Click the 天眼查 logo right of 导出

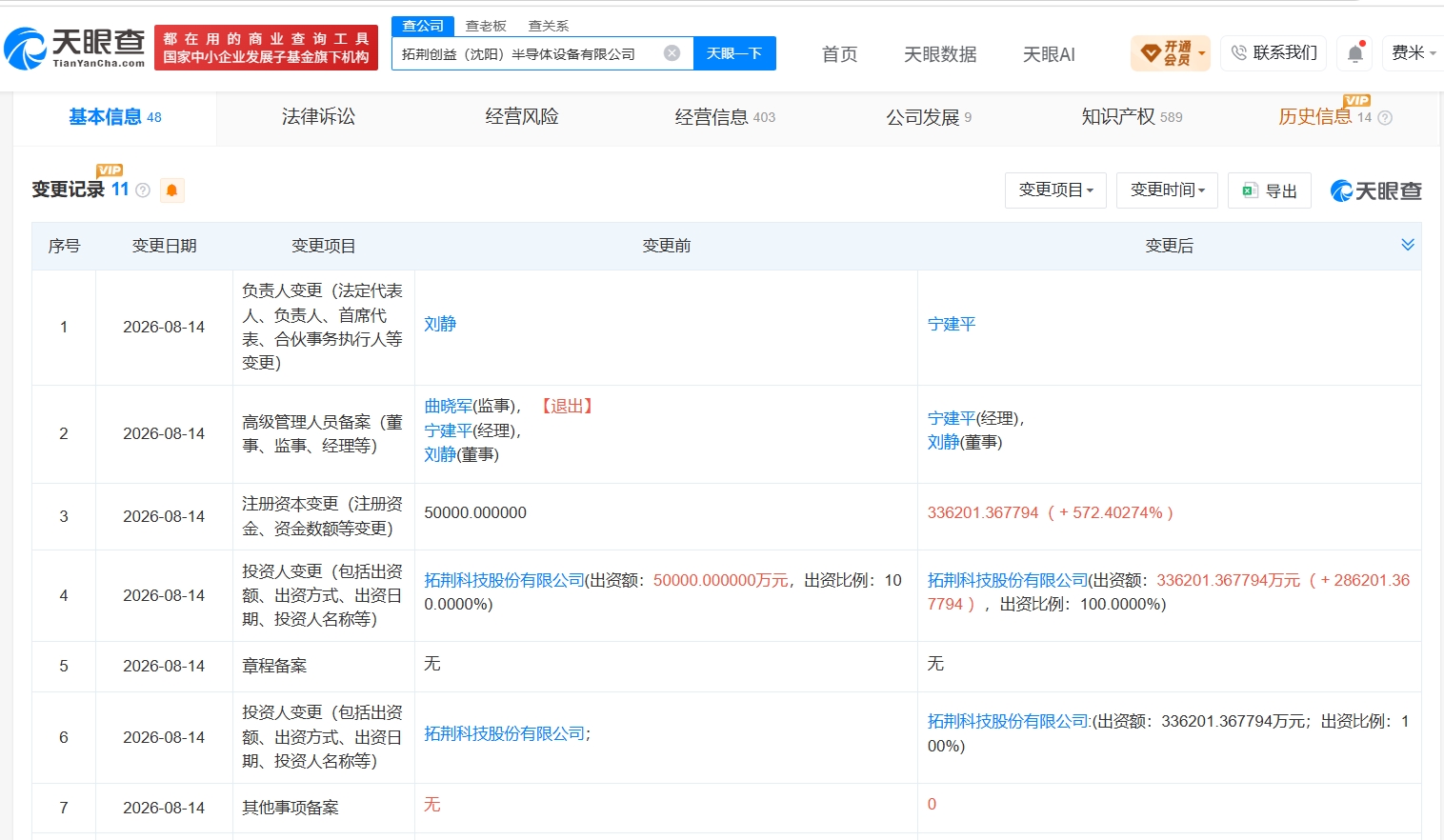(1375, 190)
